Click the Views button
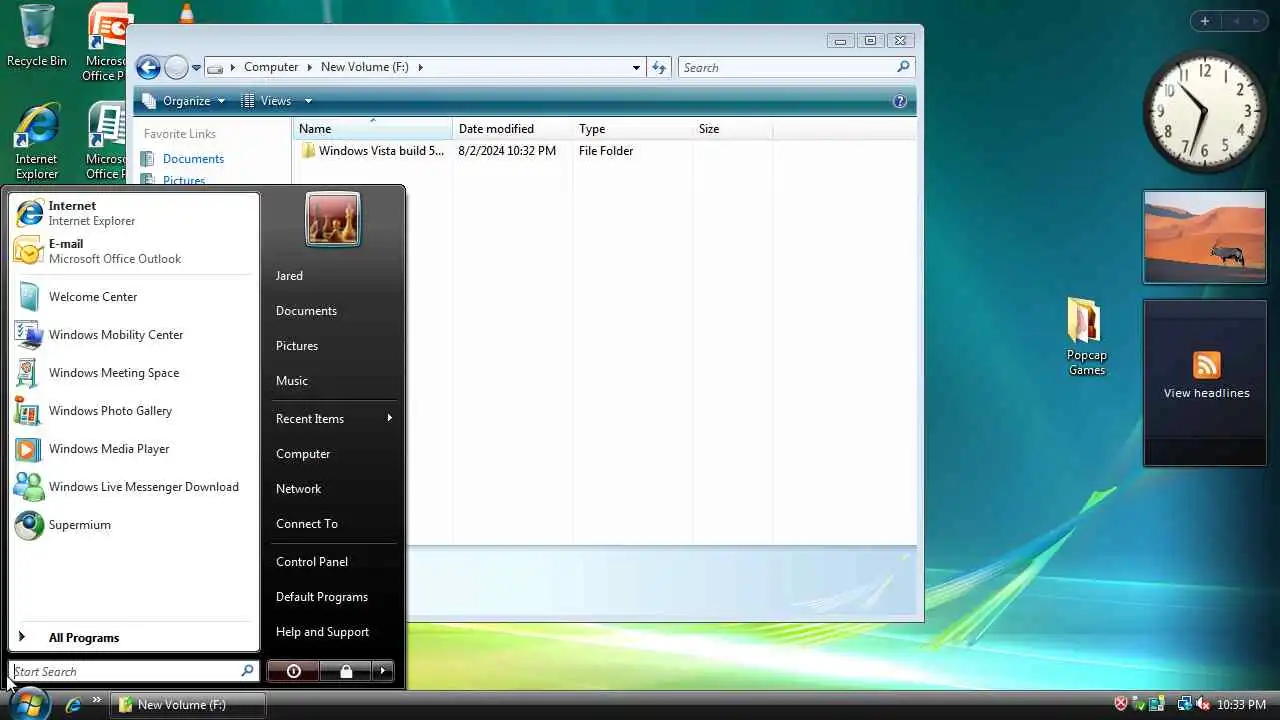This screenshot has height=720, width=1280. click(267, 101)
